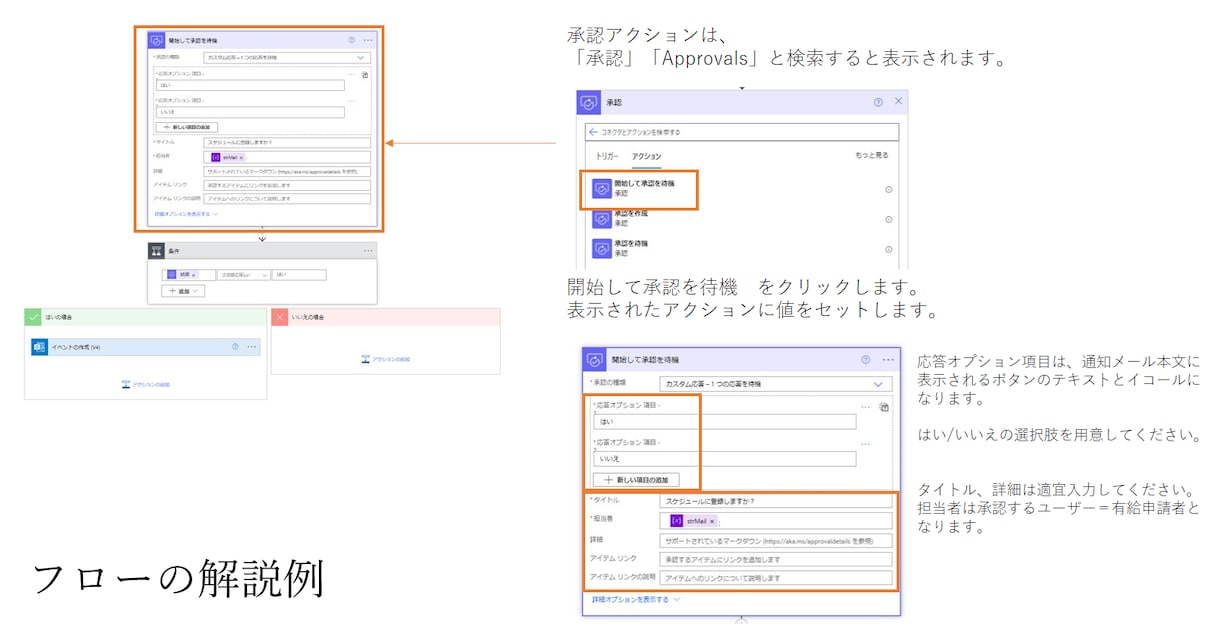This screenshot has height=626, width=1220.
Task: Expand 承認の種類 dropdown in the flow overview card
Action: (x=287, y=58)
